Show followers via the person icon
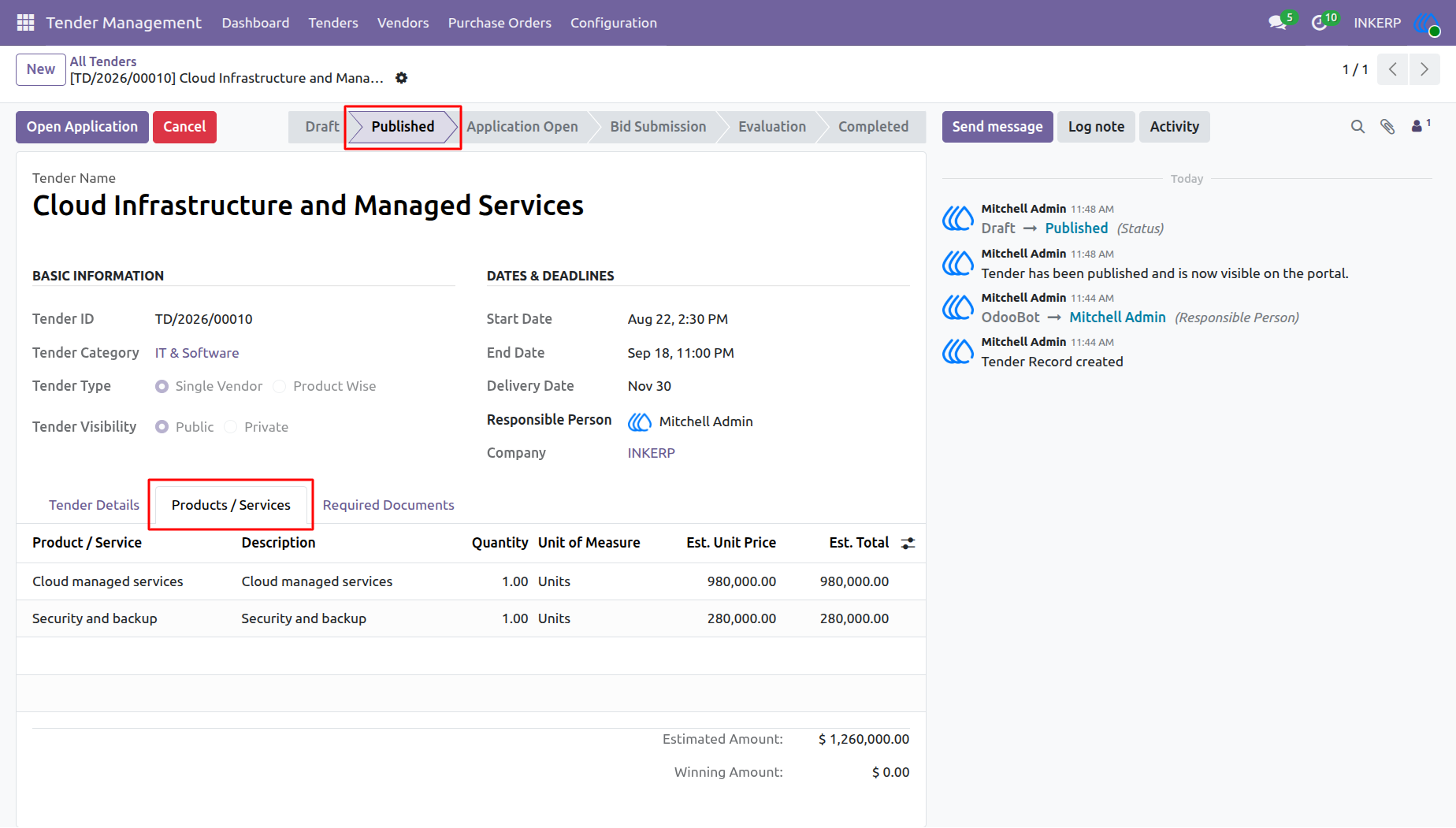 [1420, 126]
